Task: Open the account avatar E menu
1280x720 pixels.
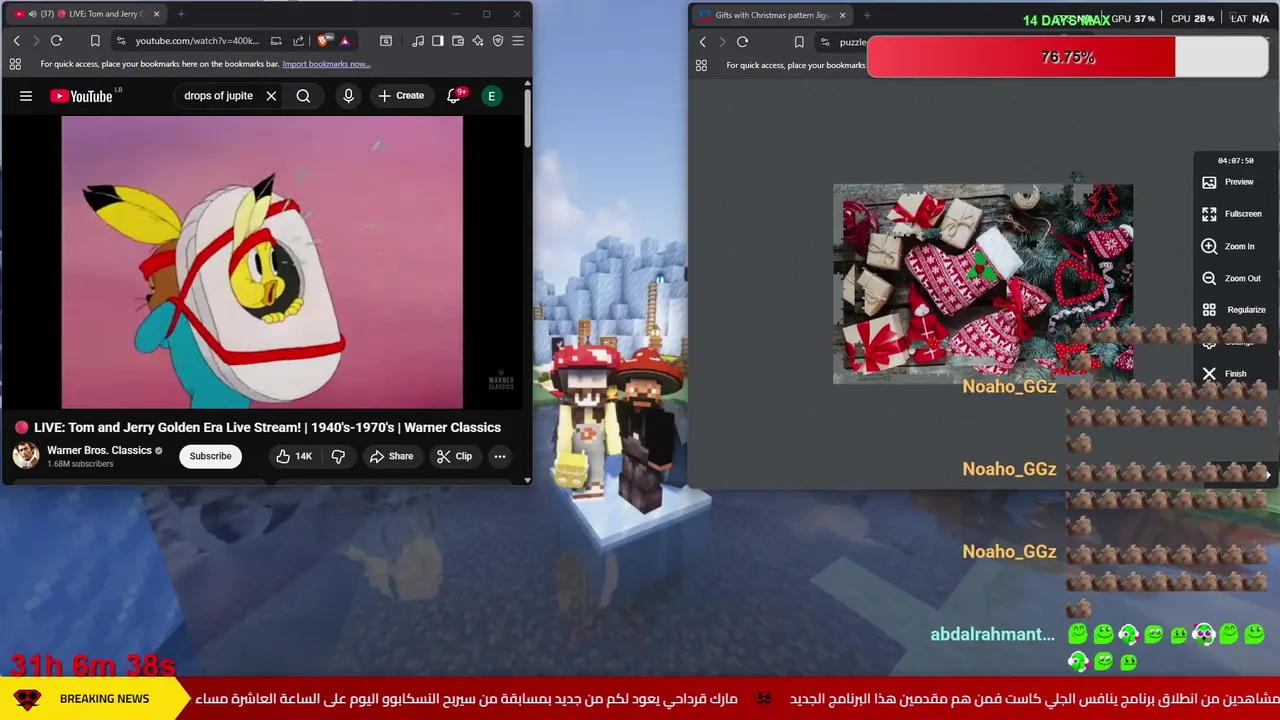Action: pos(491,96)
